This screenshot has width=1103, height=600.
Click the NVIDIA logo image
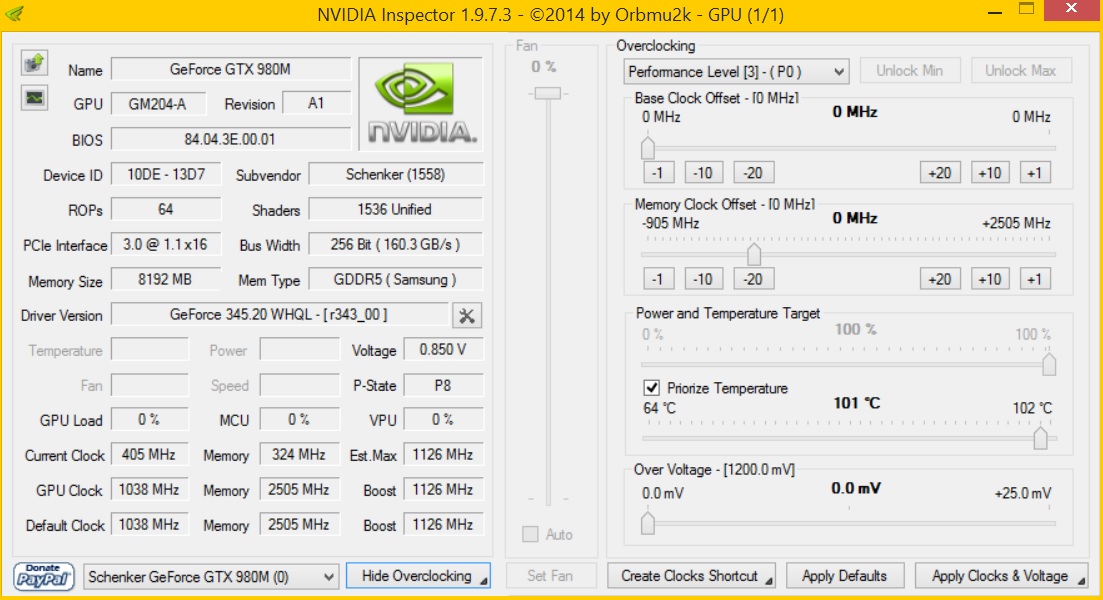421,103
